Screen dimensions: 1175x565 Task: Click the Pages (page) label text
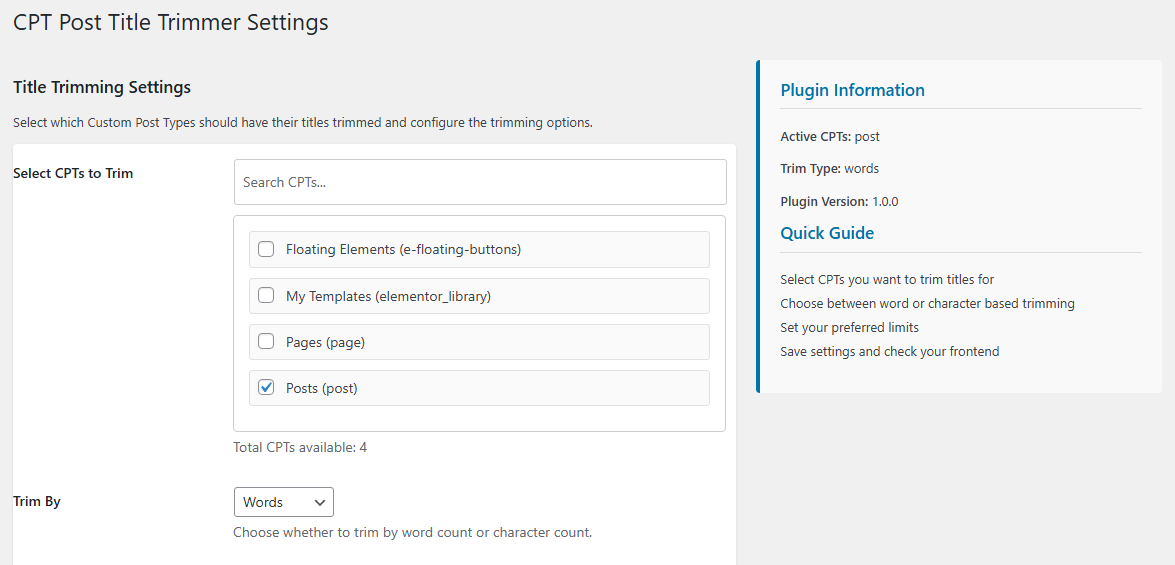(325, 342)
